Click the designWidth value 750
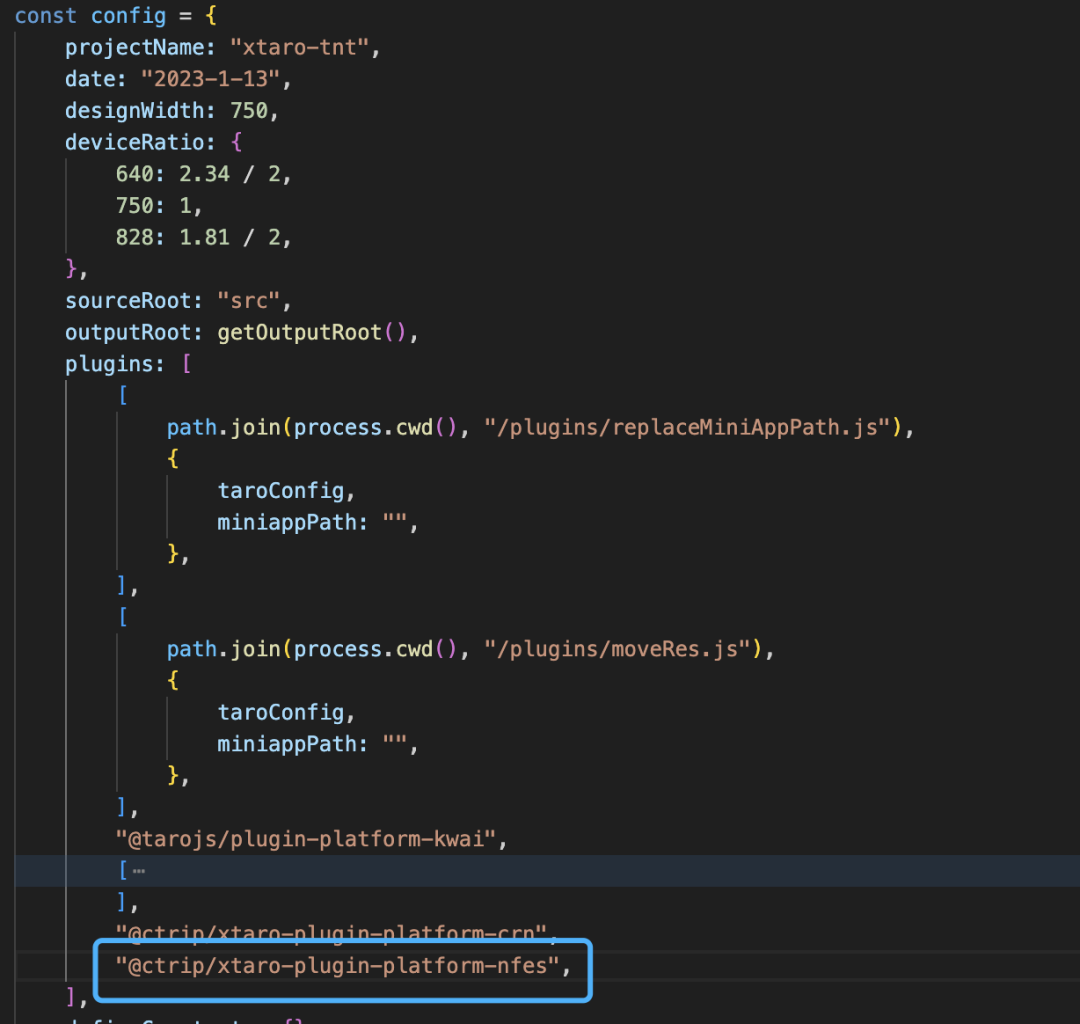The height and width of the screenshot is (1024, 1080). coord(249,110)
